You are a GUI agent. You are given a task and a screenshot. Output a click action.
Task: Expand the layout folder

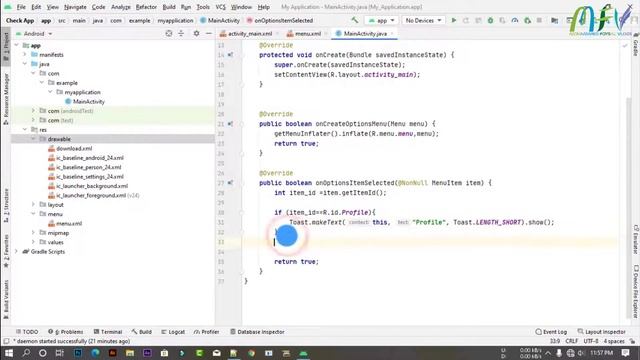[33, 204]
